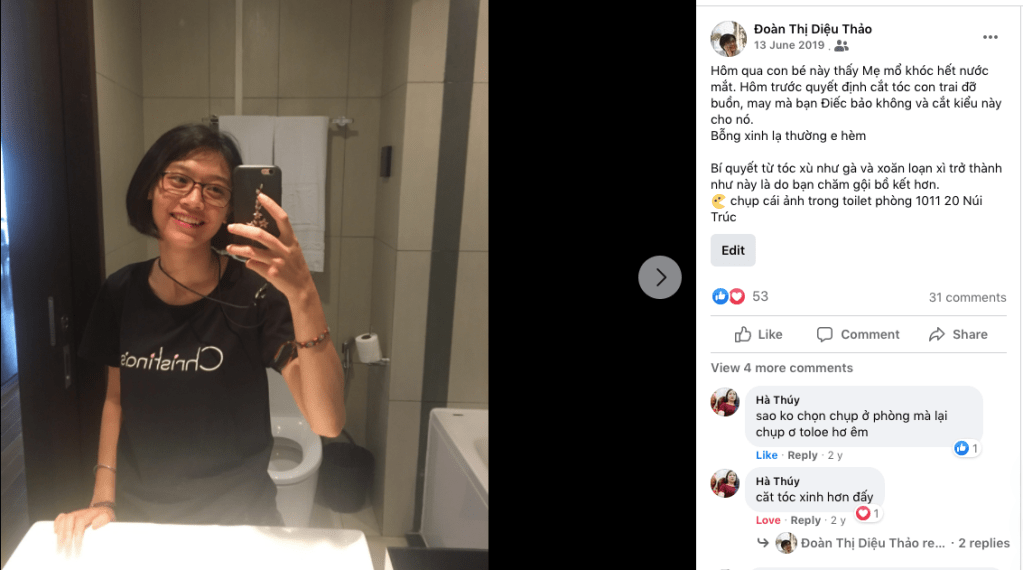This screenshot has height=570, width=1023.
Task: Open the three-dot post options menu
Action: coord(990,37)
